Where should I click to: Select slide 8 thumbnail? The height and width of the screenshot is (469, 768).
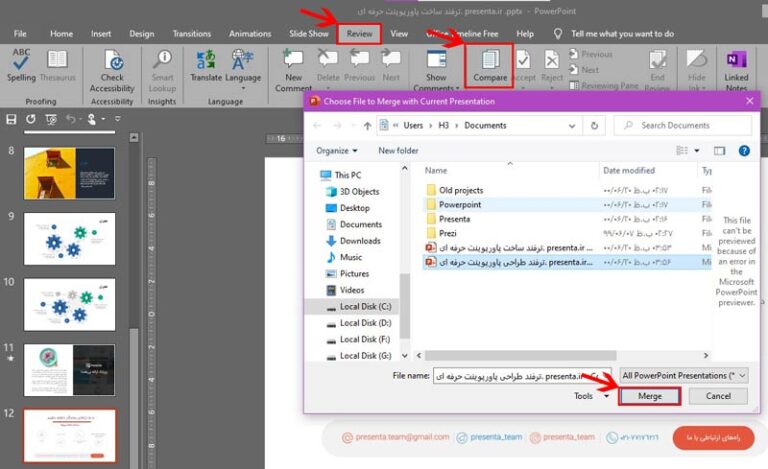coord(69,173)
